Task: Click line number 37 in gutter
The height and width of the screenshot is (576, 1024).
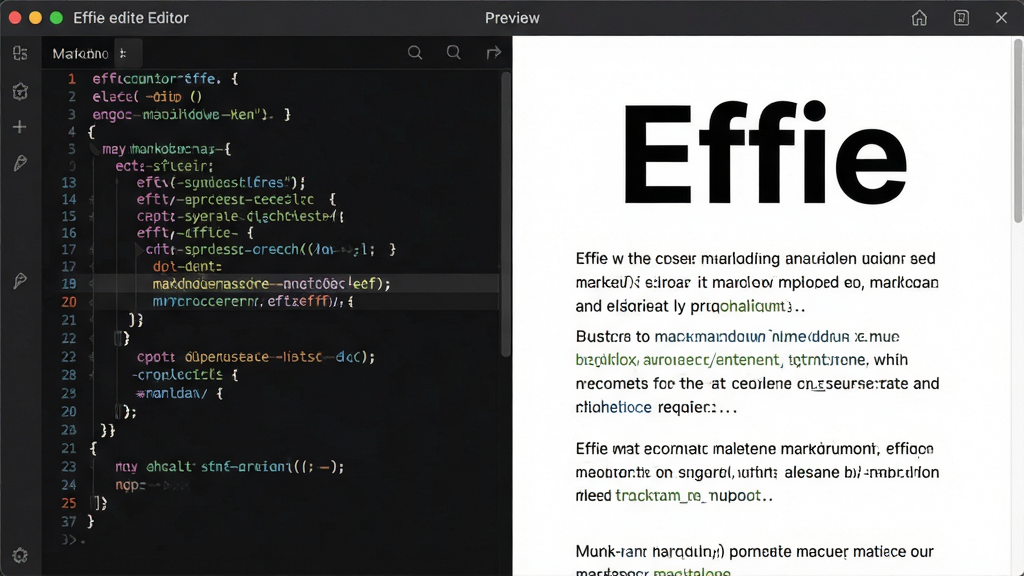Action: click(x=69, y=521)
